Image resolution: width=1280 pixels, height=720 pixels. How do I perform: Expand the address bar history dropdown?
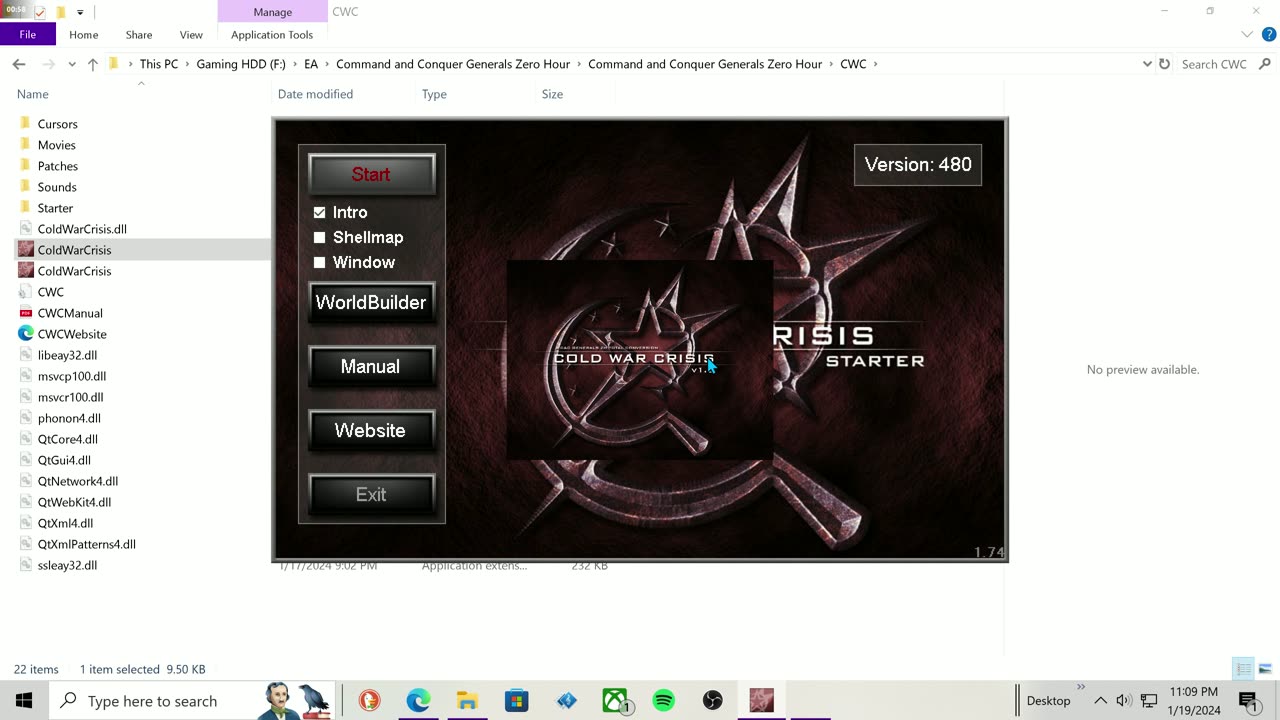click(x=1147, y=64)
